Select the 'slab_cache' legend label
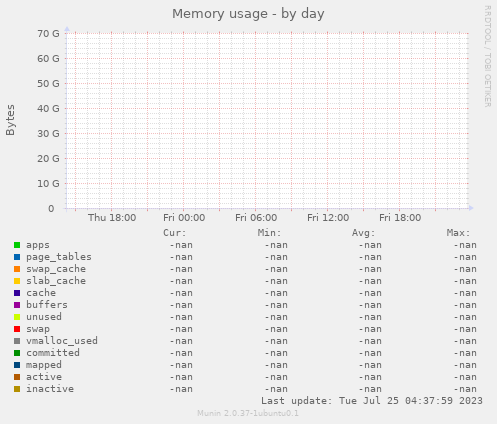 tap(56, 281)
